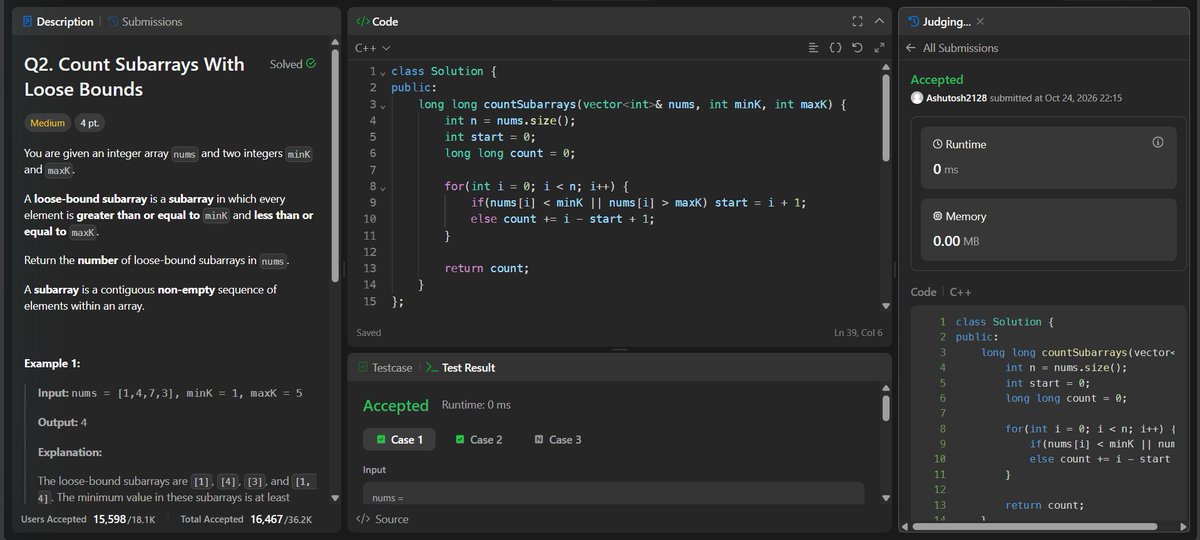Image resolution: width=1200 pixels, height=540 pixels.
Task: Click the Code label in submission panel
Action: point(923,291)
